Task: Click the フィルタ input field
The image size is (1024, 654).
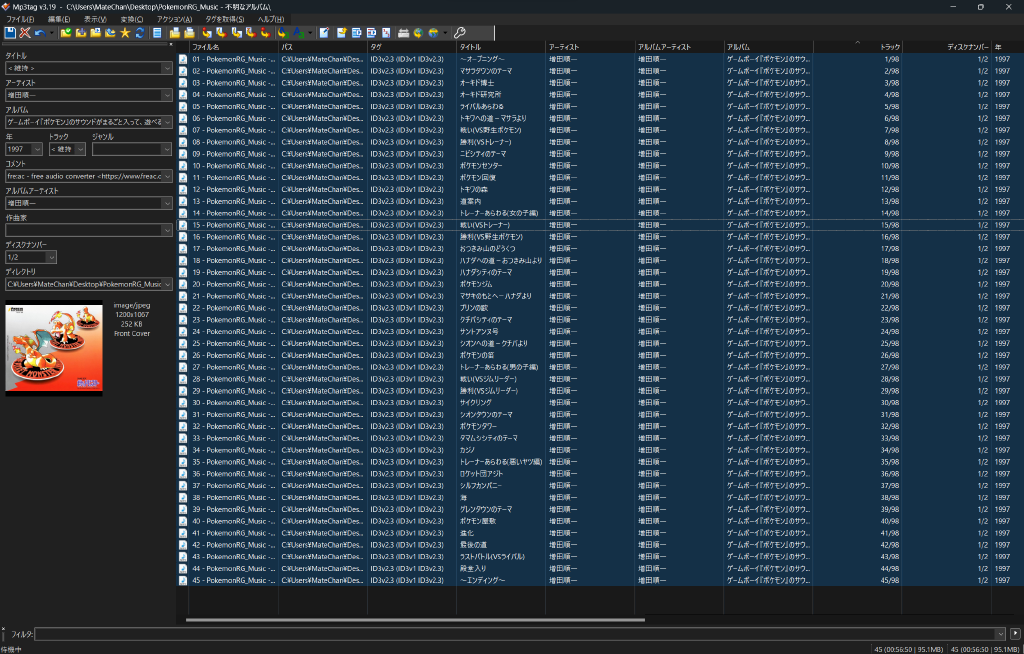Action: click(x=520, y=633)
